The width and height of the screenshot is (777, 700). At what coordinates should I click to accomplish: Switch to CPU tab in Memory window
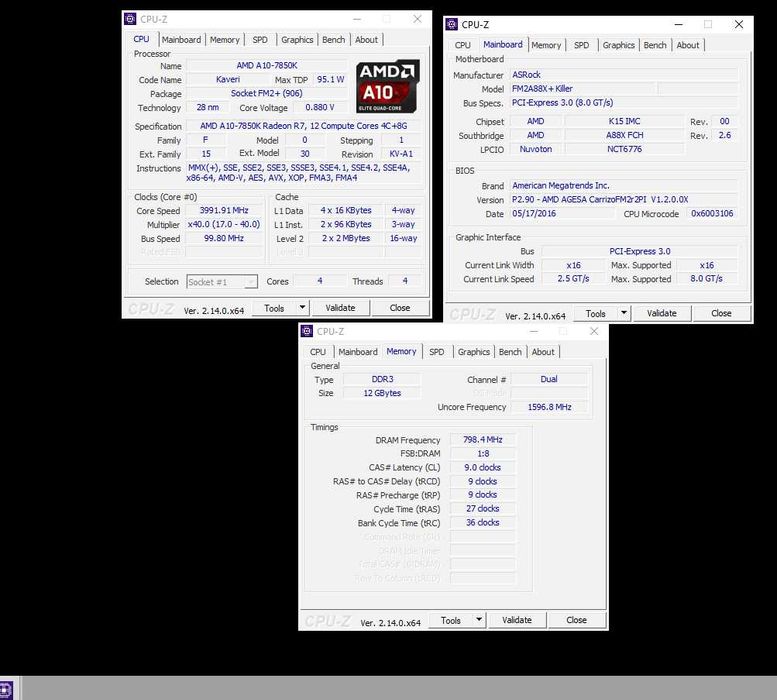pyautogui.click(x=318, y=352)
